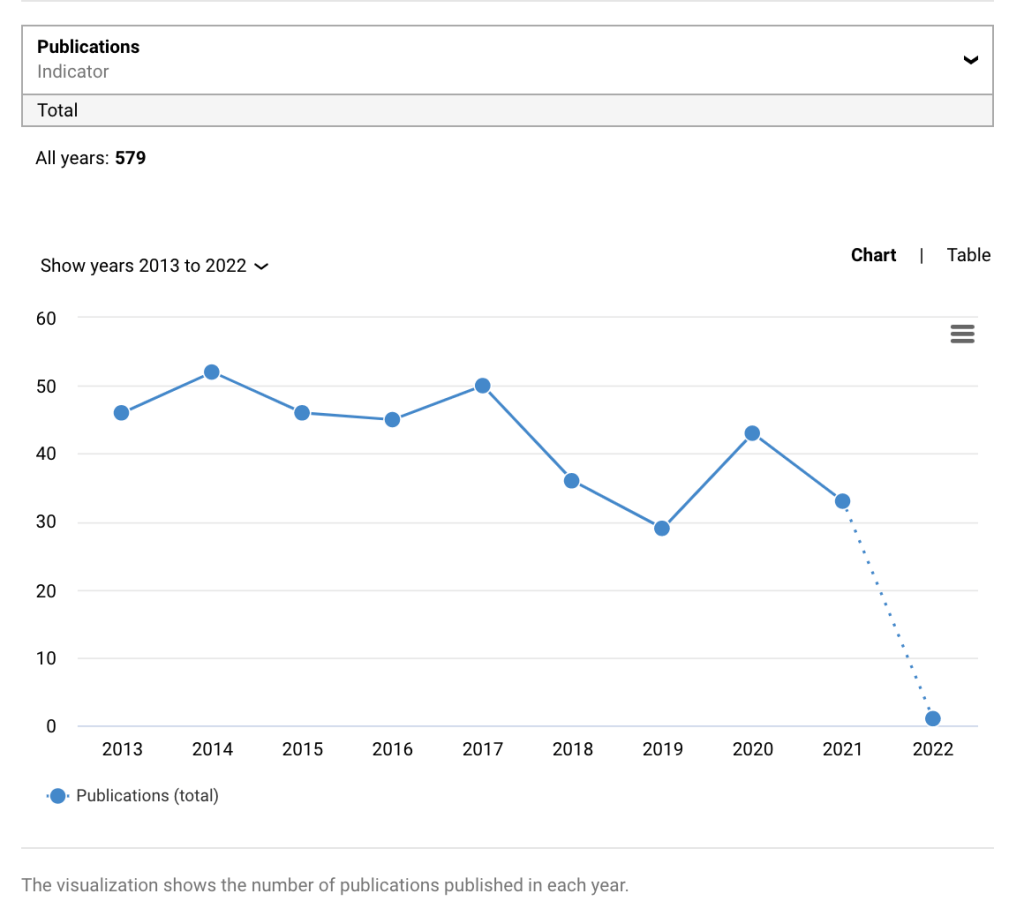The image size is (1024, 916).
Task: Click the 2022 data point near zero
Action: coord(933,719)
